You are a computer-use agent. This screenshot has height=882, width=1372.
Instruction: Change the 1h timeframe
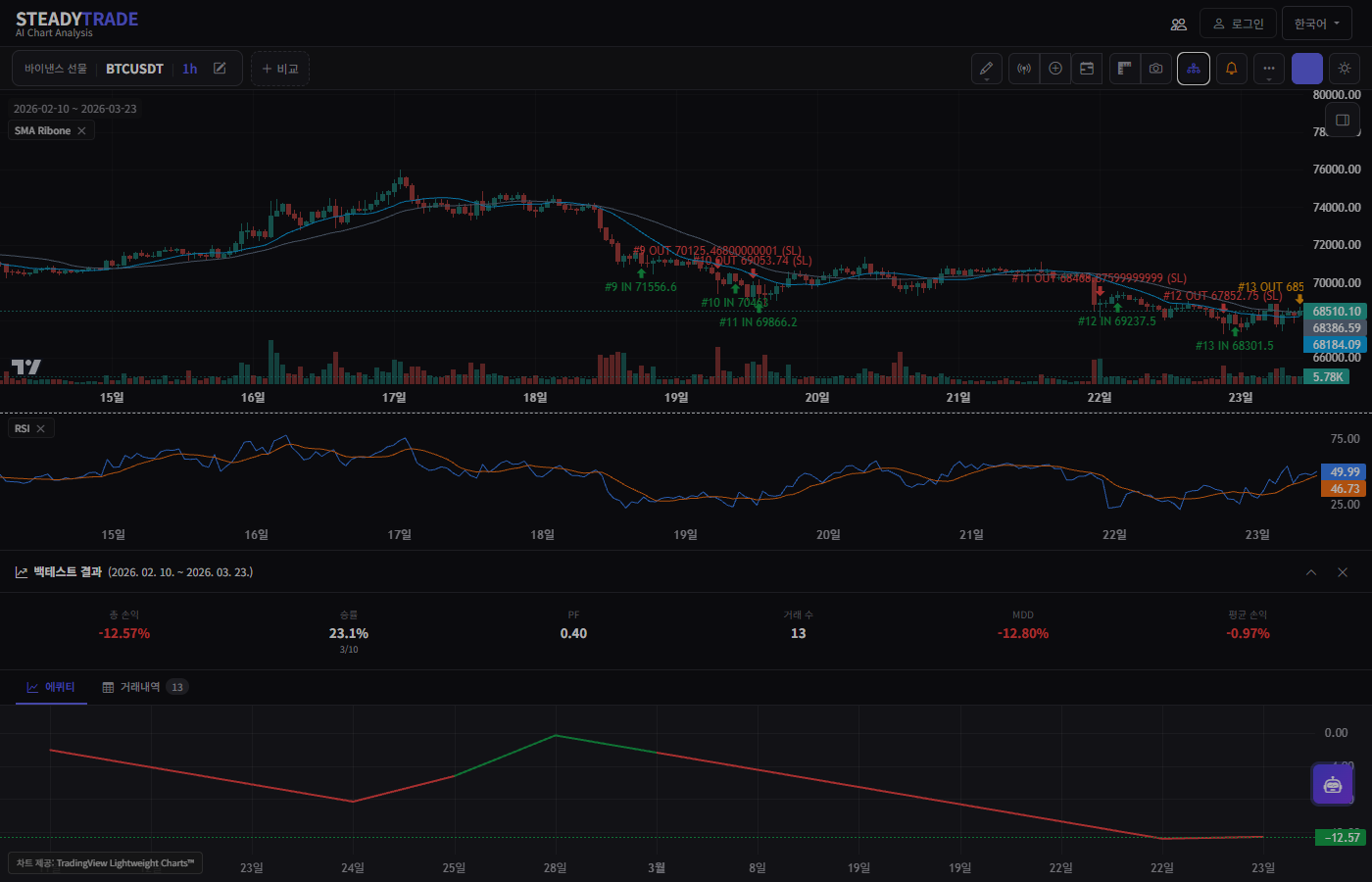tap(190, 69)
